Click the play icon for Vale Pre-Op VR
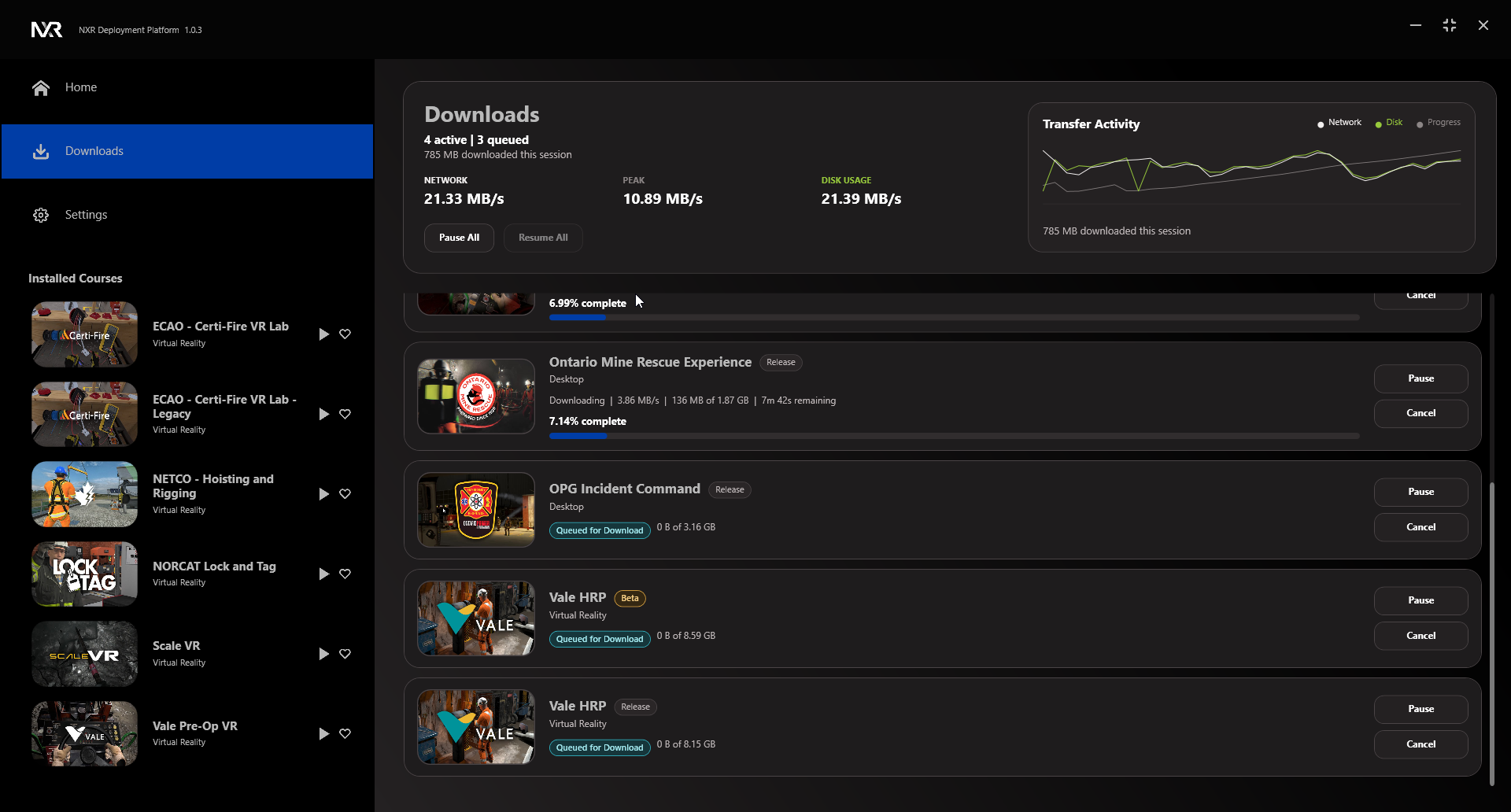1511x812 pixels. click(323, 734)
